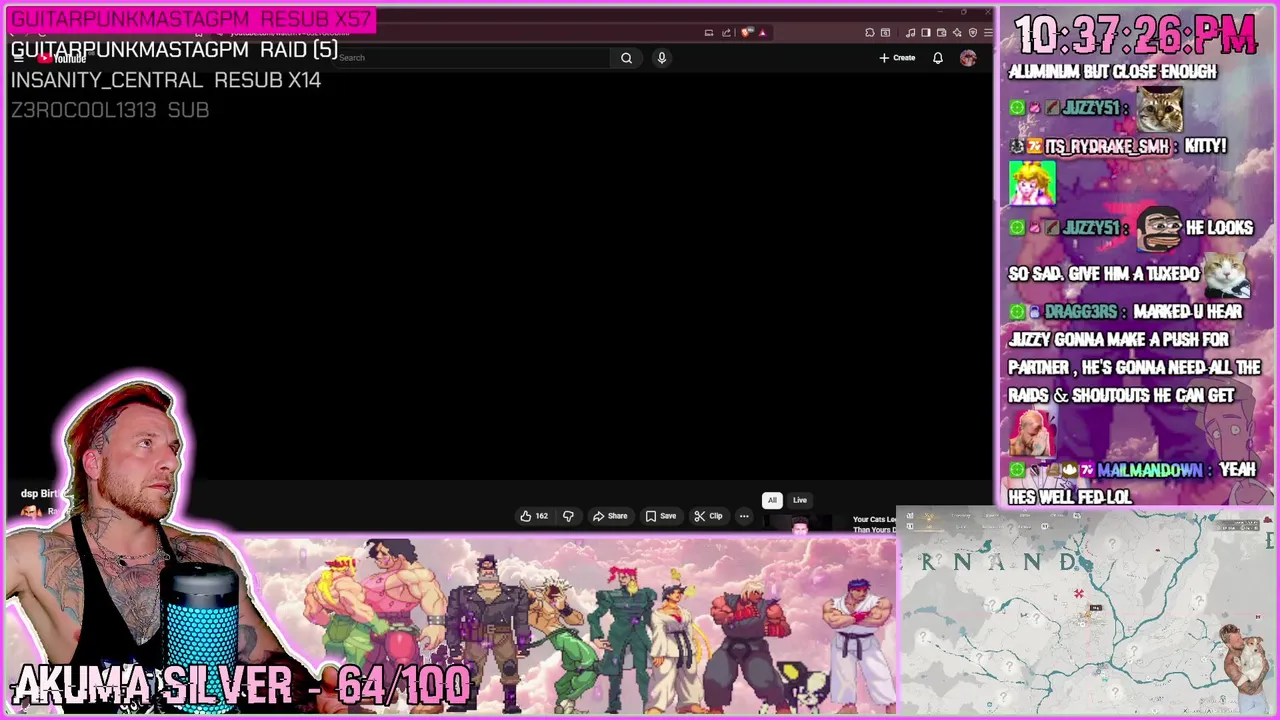Dislike the video with thumbs-down
This screenshot has height=720, width=1280.
[x=568, y=516]
